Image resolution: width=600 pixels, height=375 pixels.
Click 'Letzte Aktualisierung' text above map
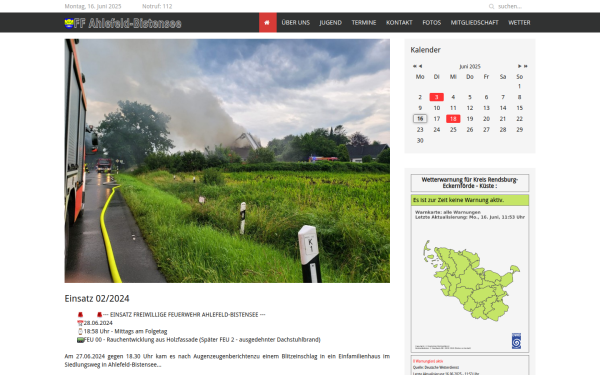(x=470, y=217)
